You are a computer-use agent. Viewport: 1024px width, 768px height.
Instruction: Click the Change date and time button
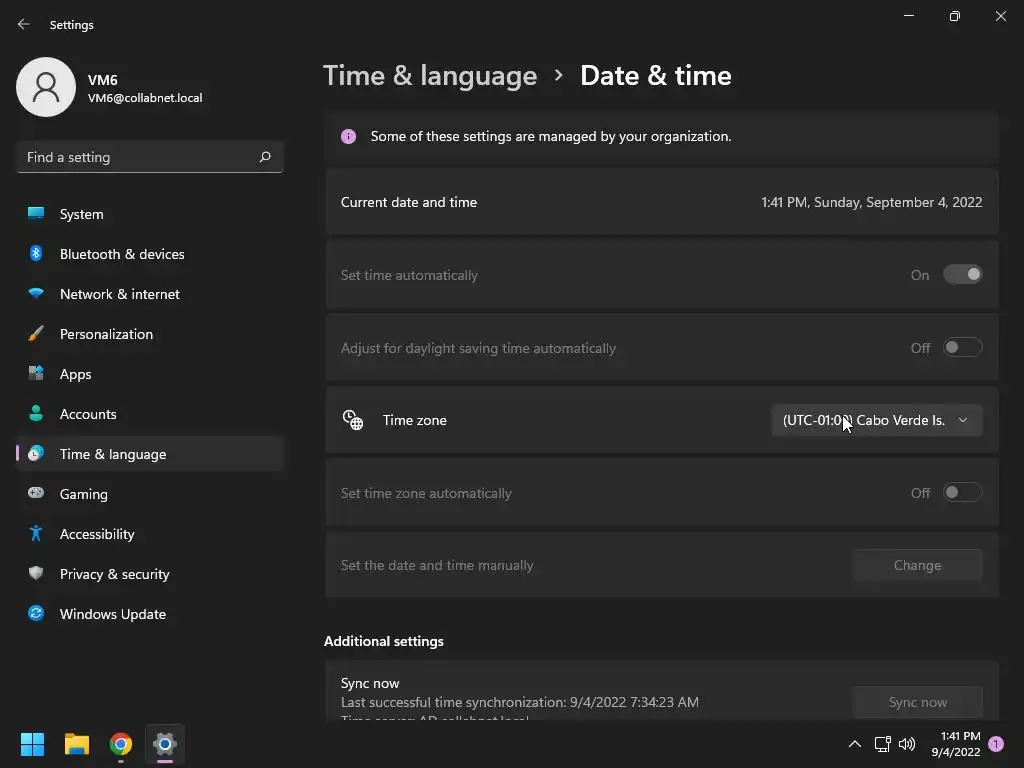(x=917, y=565)
